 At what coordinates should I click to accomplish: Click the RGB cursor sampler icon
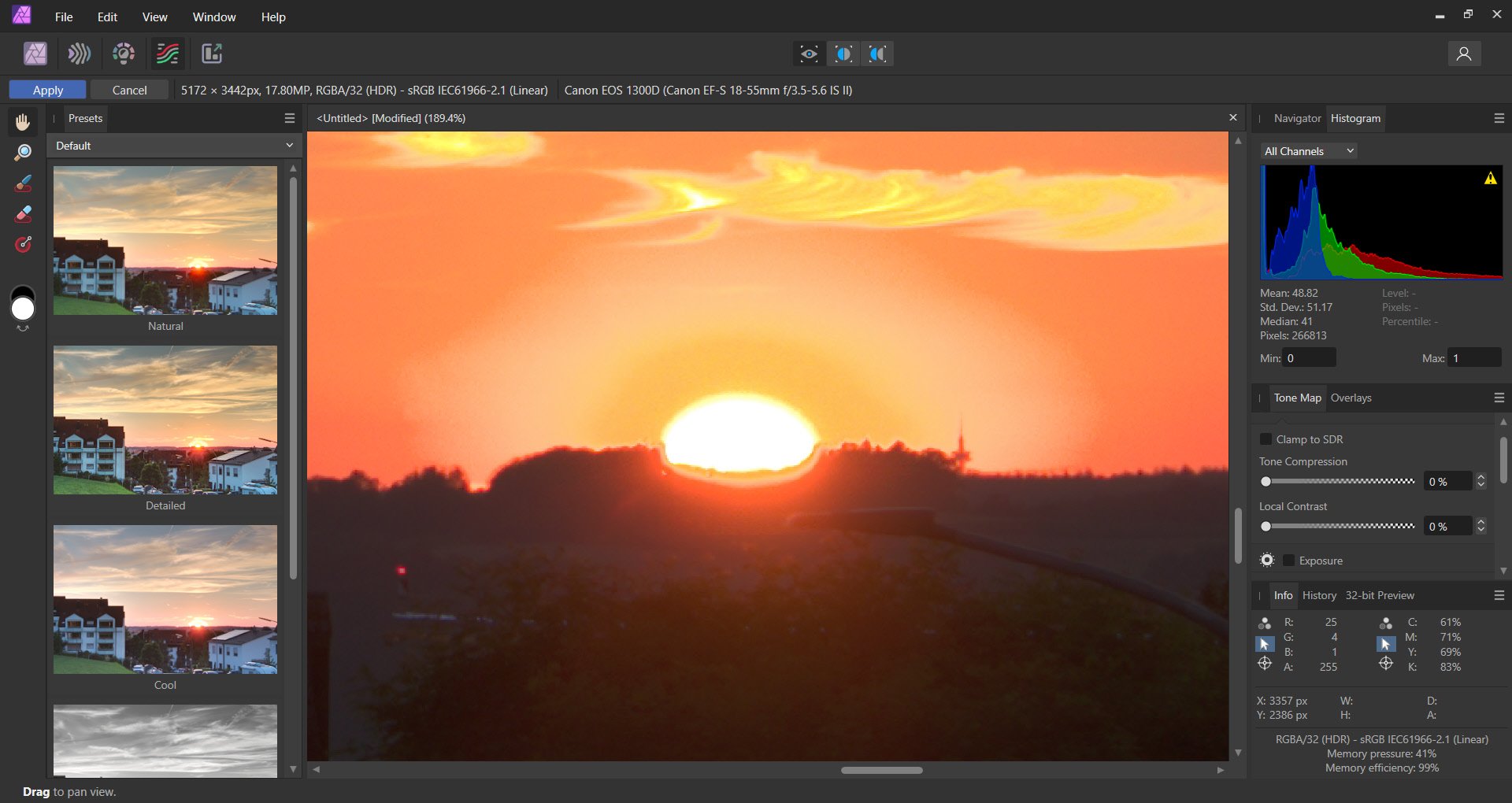click(1265, 644)
